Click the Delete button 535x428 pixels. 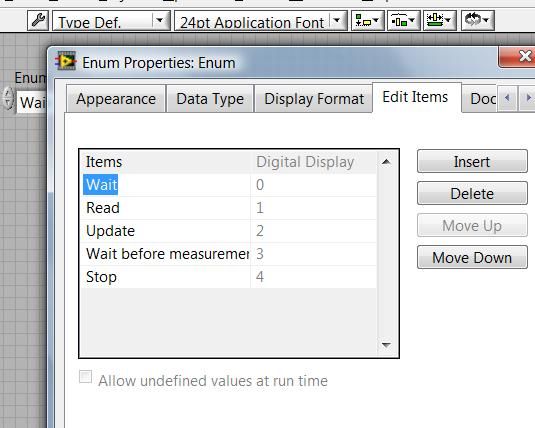(472, 194)
